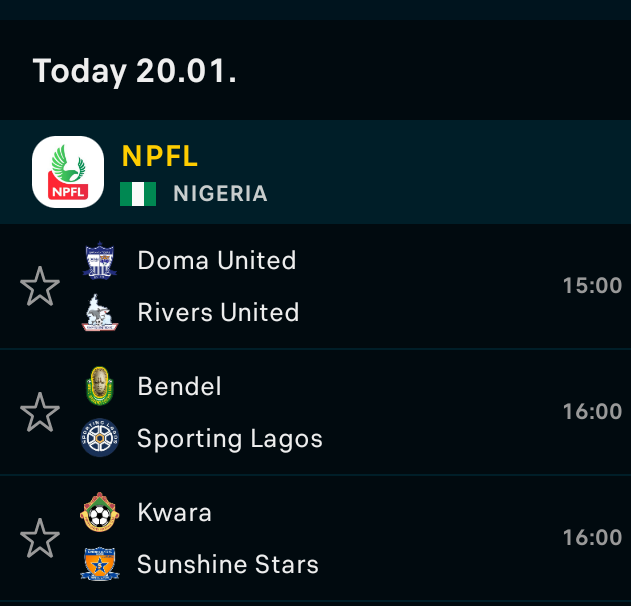This screenshot has height=606, width=631.
Task: Click the Sporting Lagos team crest
Action: click(99, 439)
